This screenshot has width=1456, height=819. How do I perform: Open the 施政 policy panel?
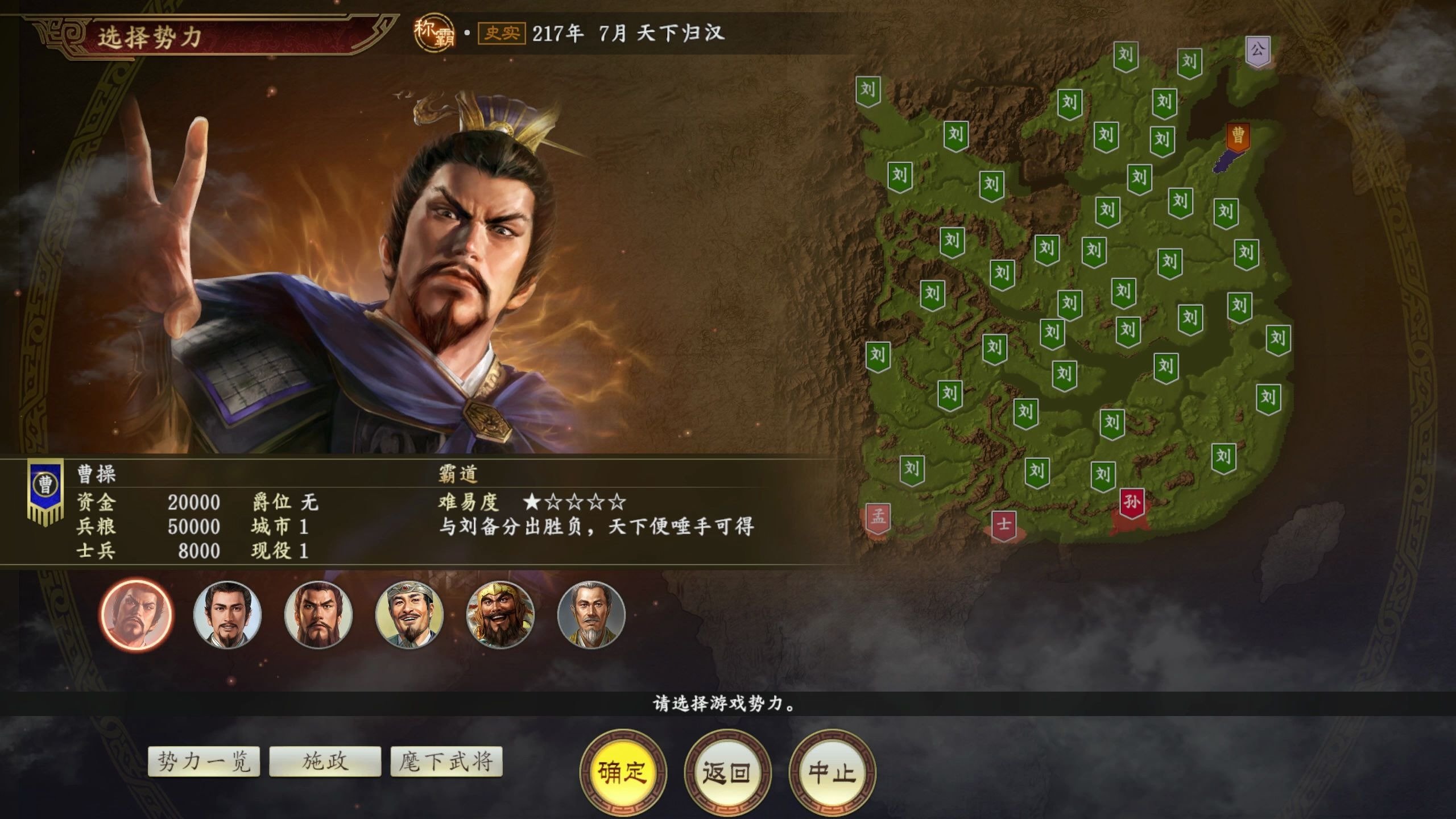[325, 762]
